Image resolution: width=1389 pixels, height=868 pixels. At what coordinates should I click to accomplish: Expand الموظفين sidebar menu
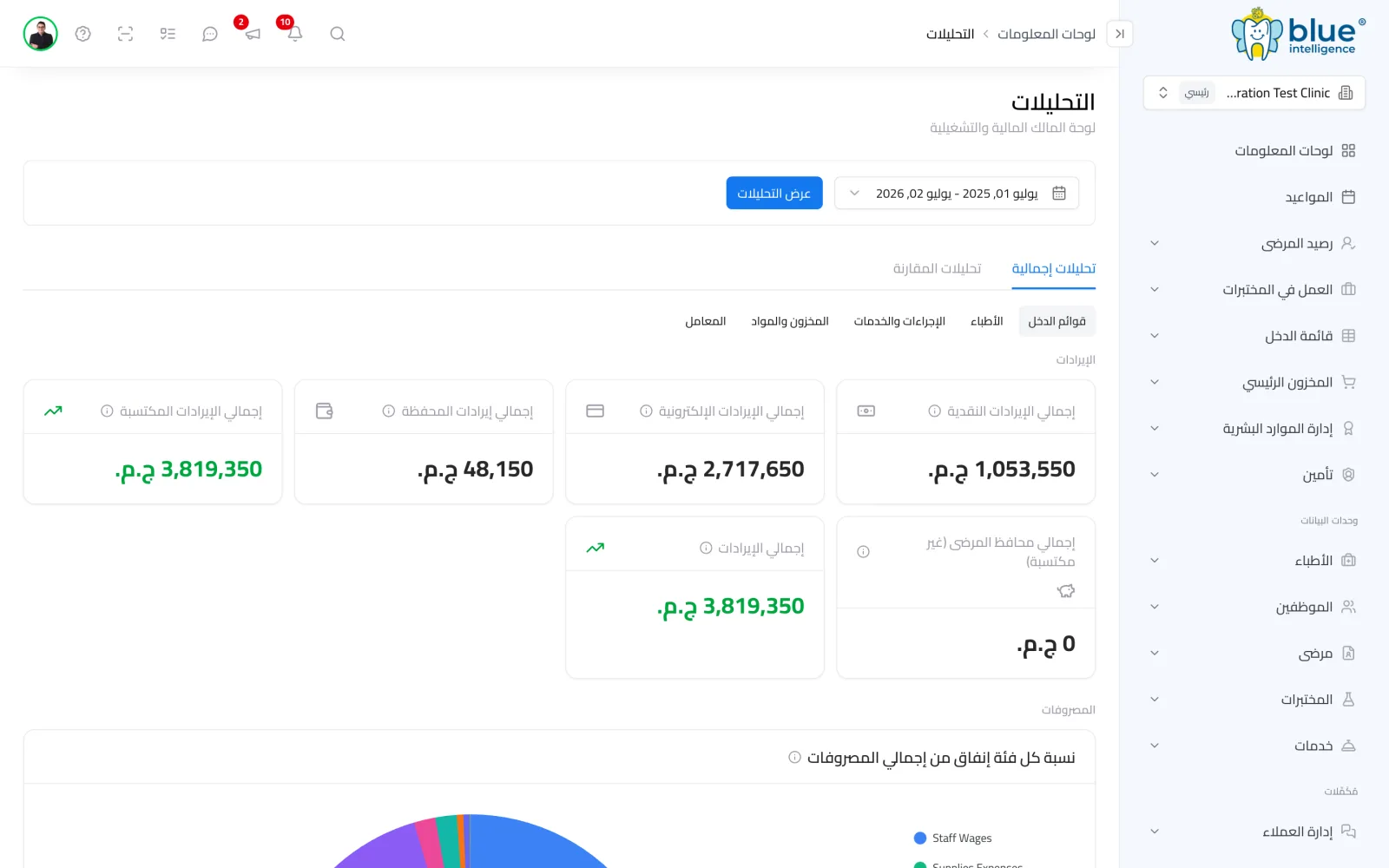1155,607
